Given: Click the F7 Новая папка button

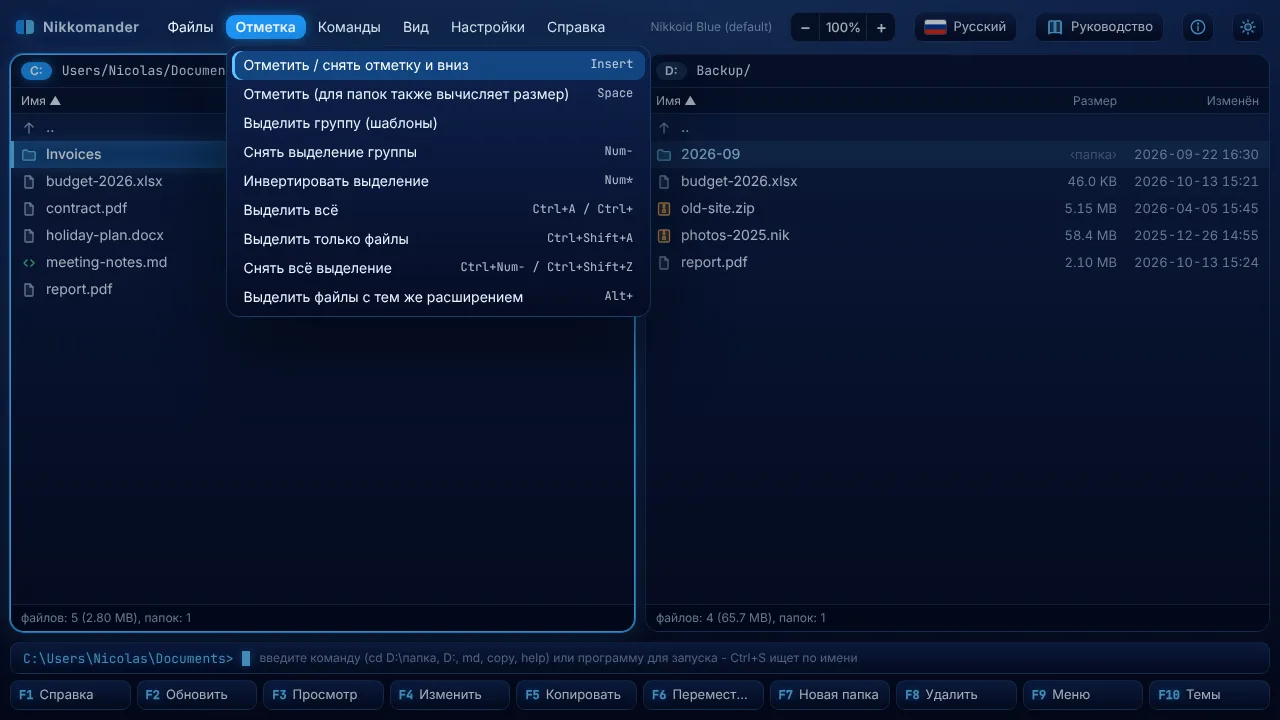Looking at the screenshot, I should [x=830, y=694].
